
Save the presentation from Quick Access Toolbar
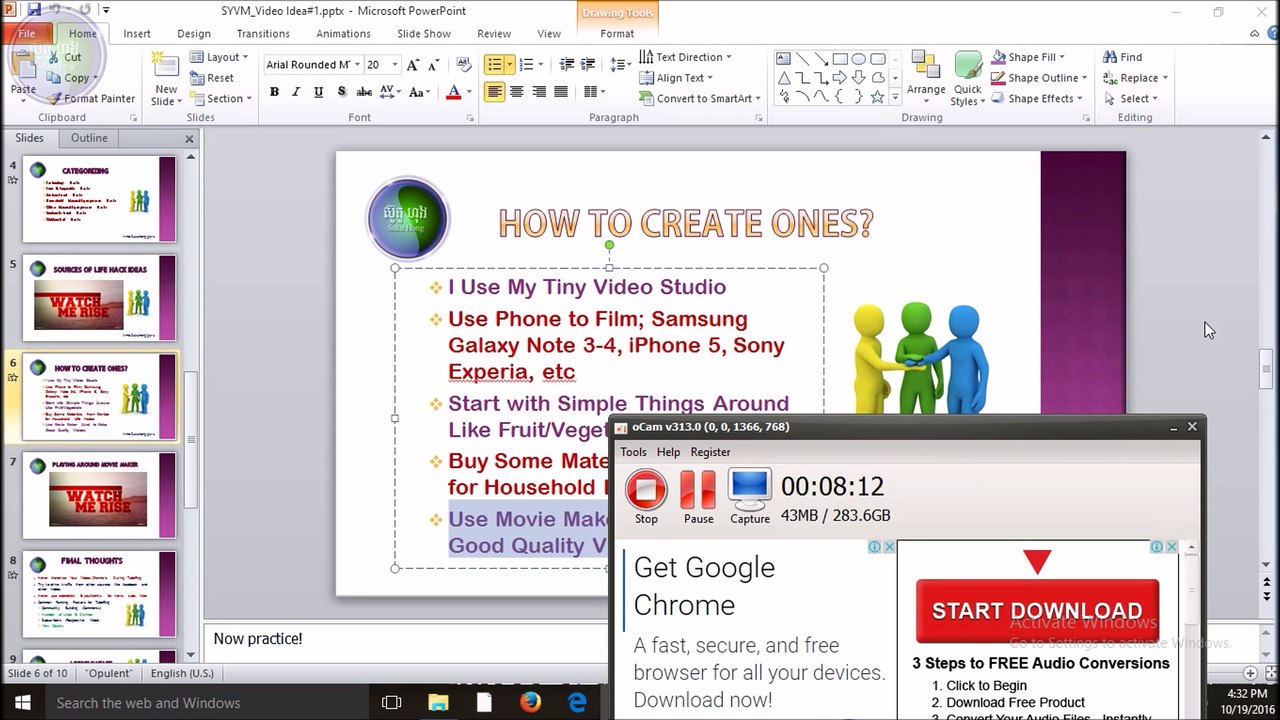tap(35, 10)
